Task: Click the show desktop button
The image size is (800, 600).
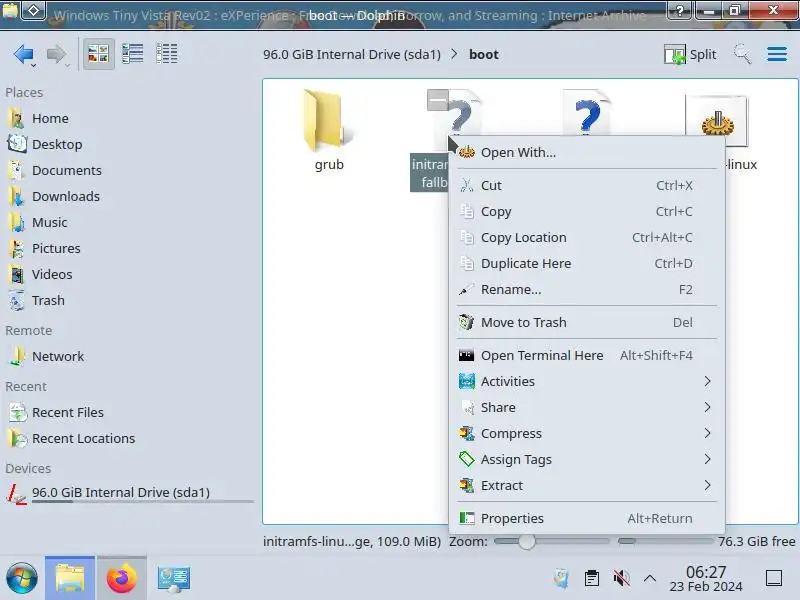Action: pos(773,579)
